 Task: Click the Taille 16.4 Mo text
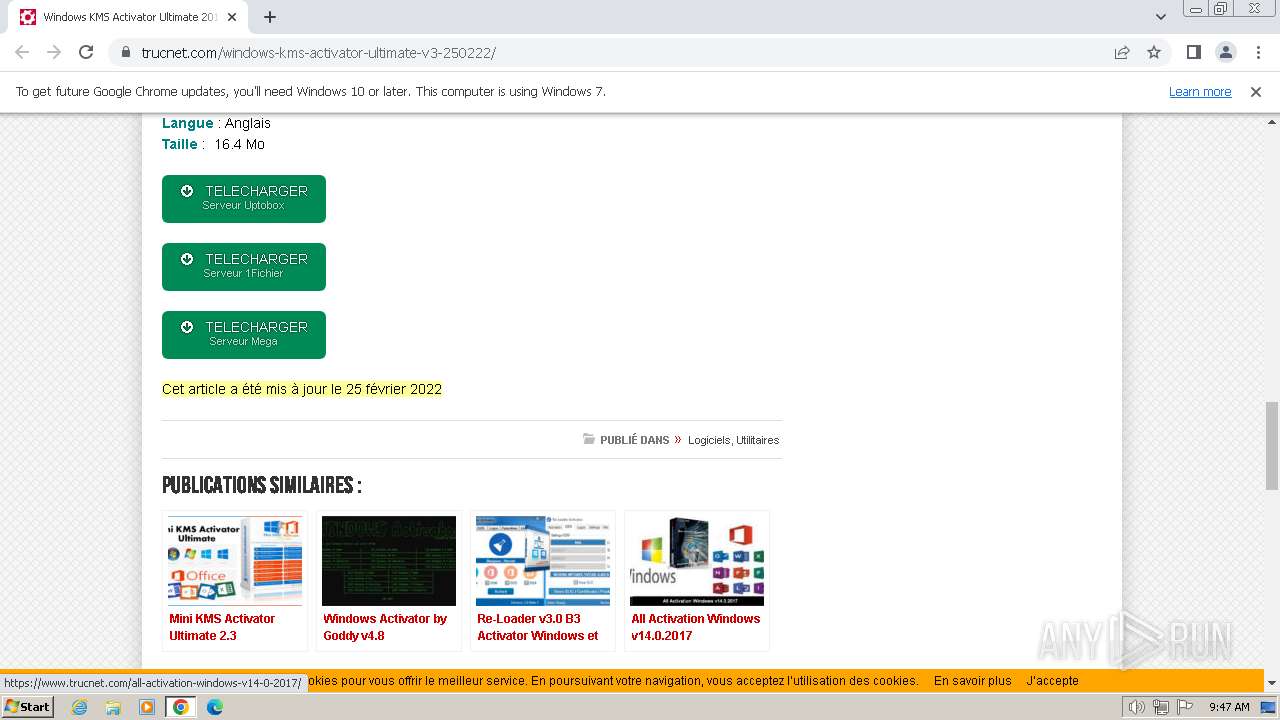213,144
